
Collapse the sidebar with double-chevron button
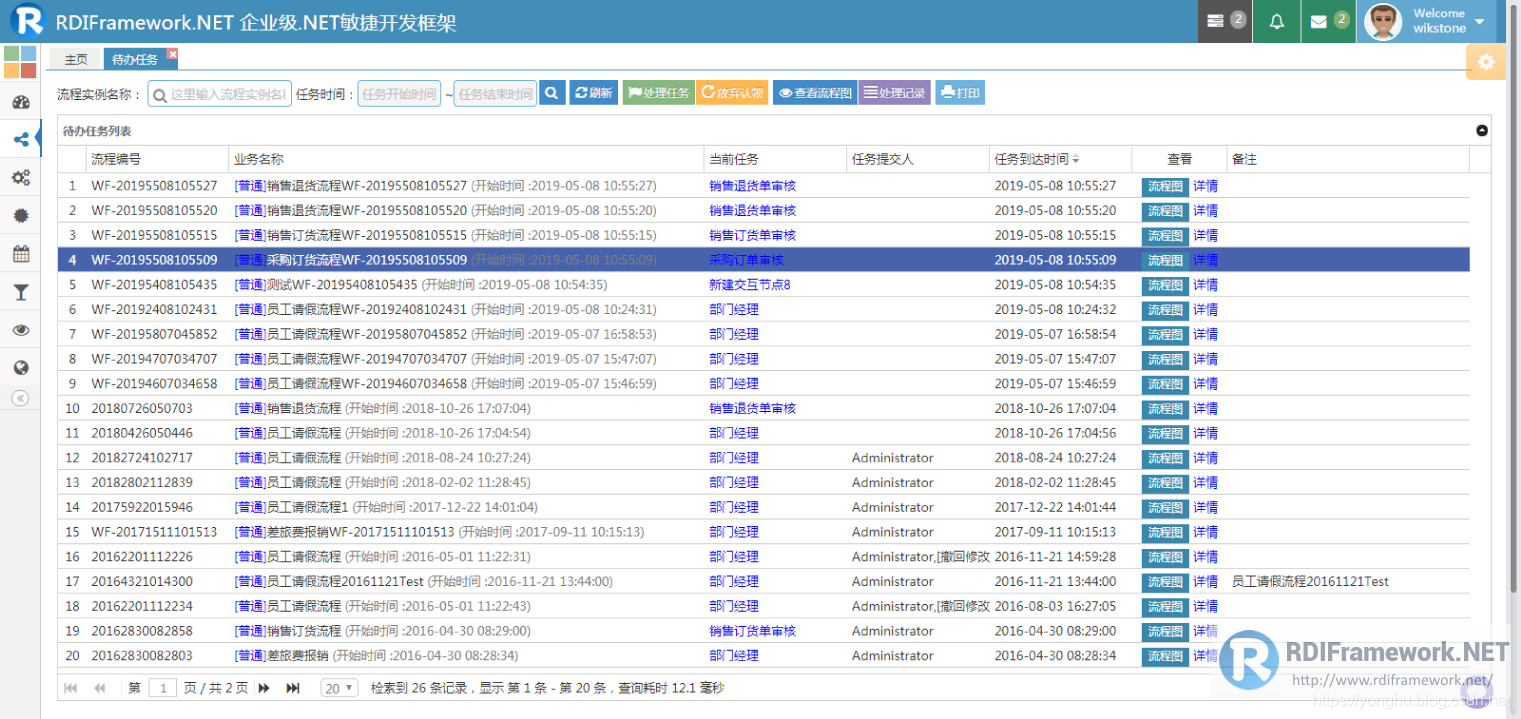[20, 398]
